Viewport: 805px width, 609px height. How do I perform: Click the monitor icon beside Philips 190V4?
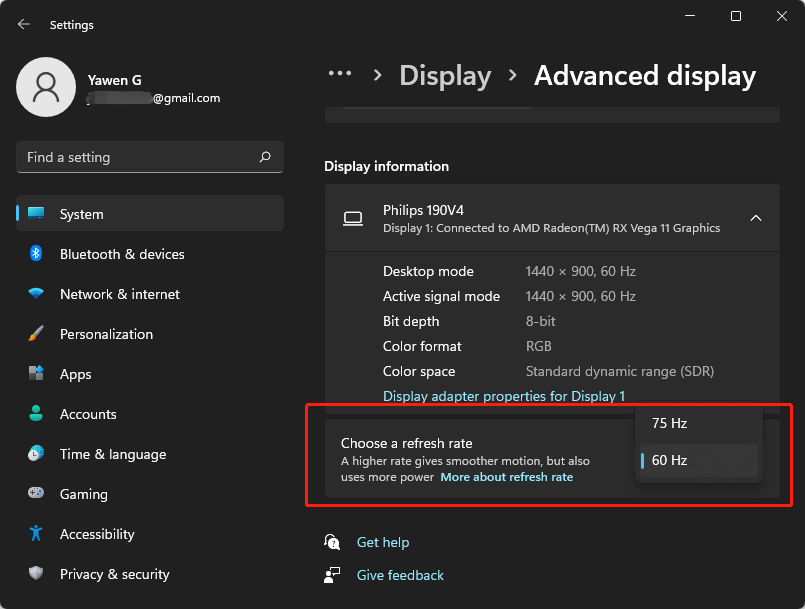coord(353,218)
